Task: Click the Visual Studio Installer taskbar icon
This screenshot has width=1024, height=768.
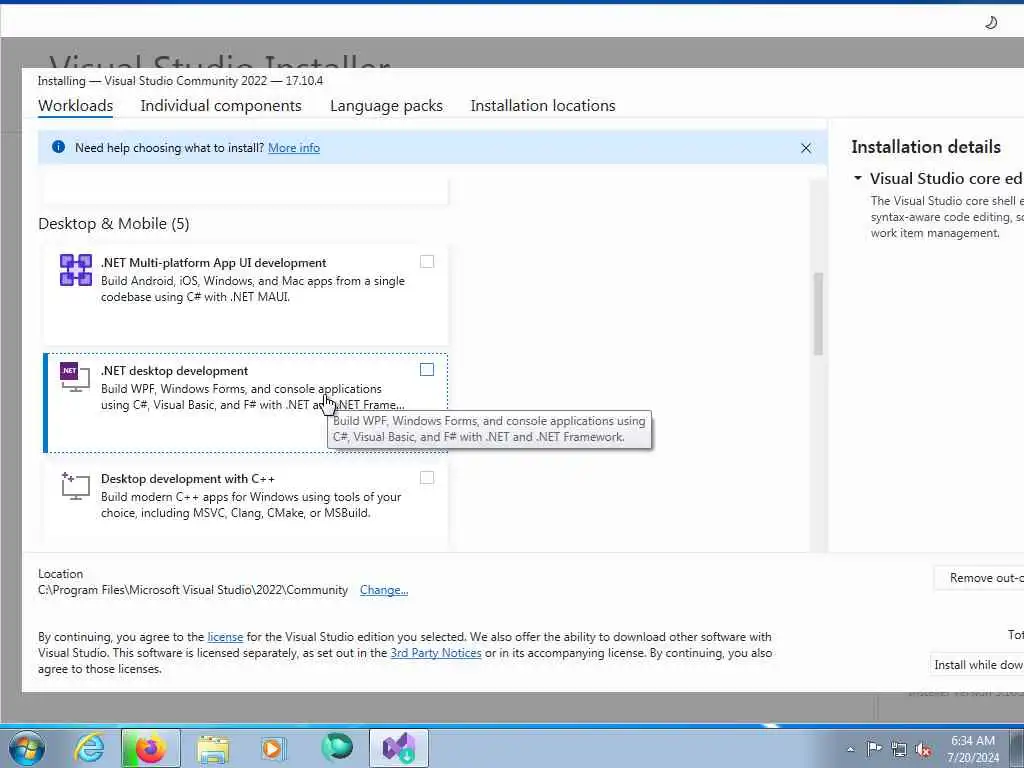Action: point(399,748)
